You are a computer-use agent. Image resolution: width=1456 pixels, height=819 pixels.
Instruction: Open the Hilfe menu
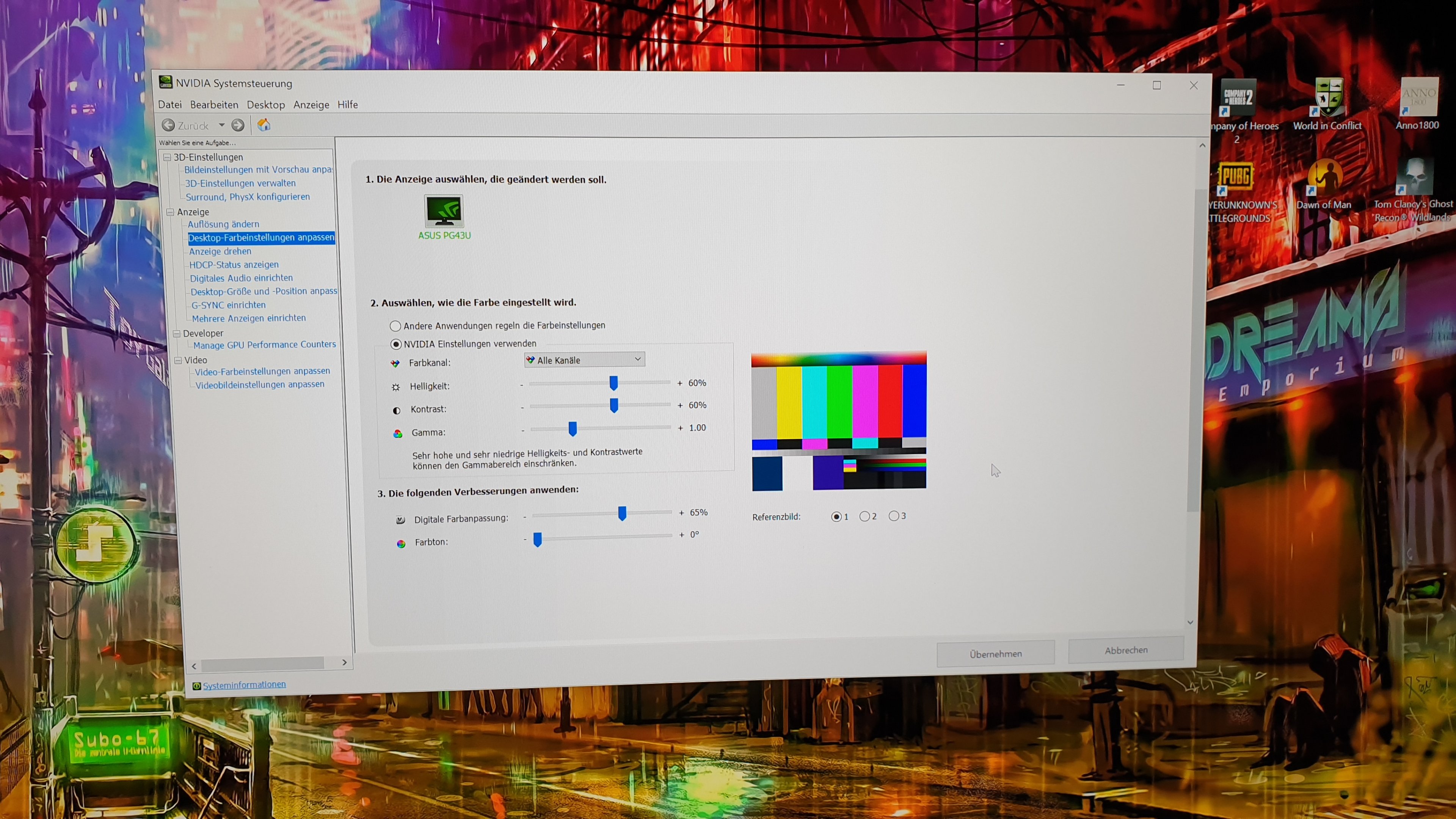348,105
